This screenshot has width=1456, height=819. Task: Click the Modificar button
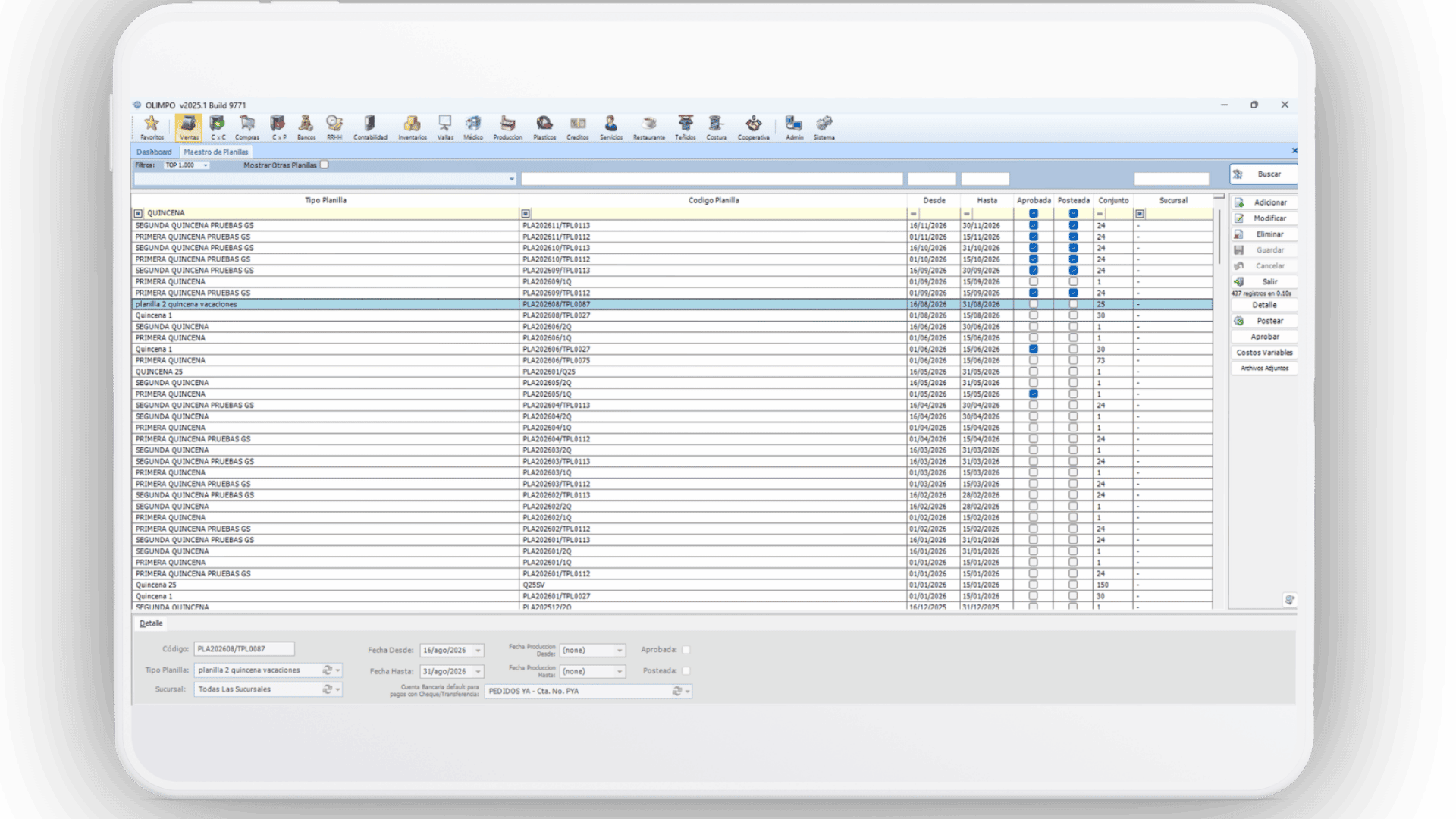(x=1264, y=218)
